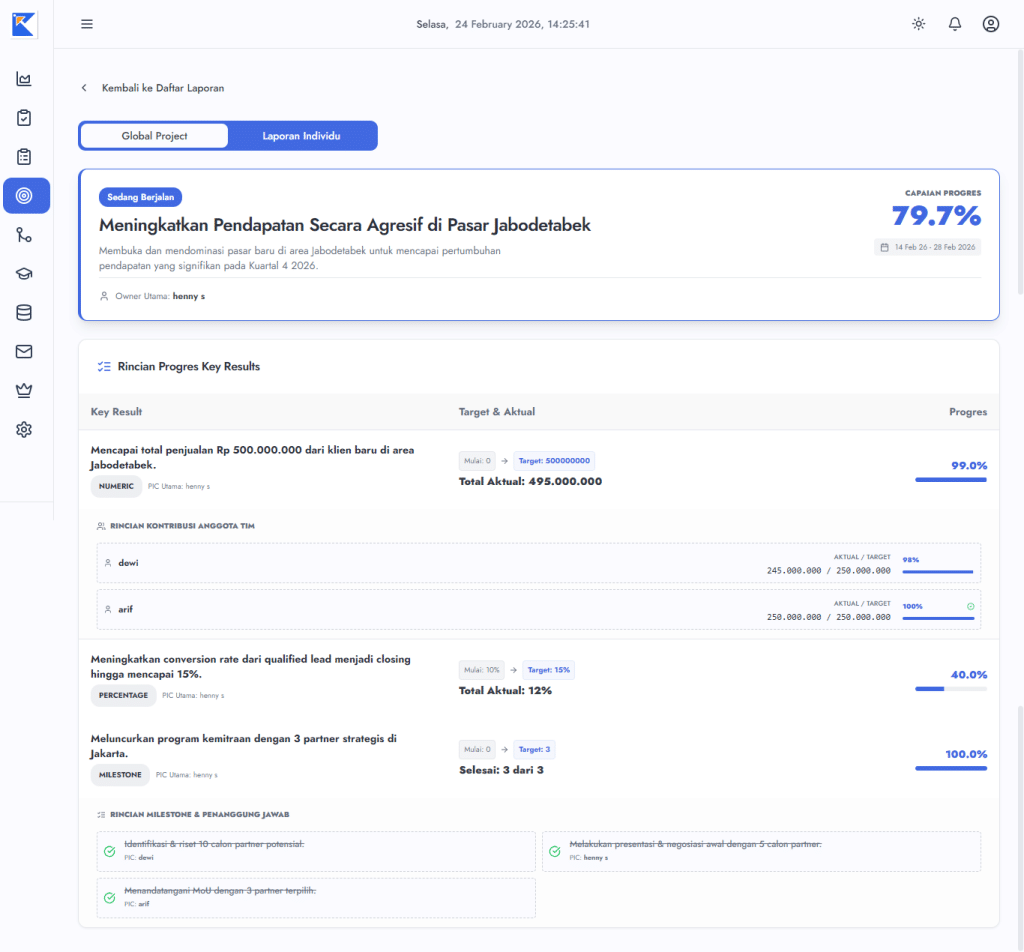The height and width of the screenshot is (952, 1024).
Task: Click the 40.0% progress bar
Action: click(x=951, y=689)
